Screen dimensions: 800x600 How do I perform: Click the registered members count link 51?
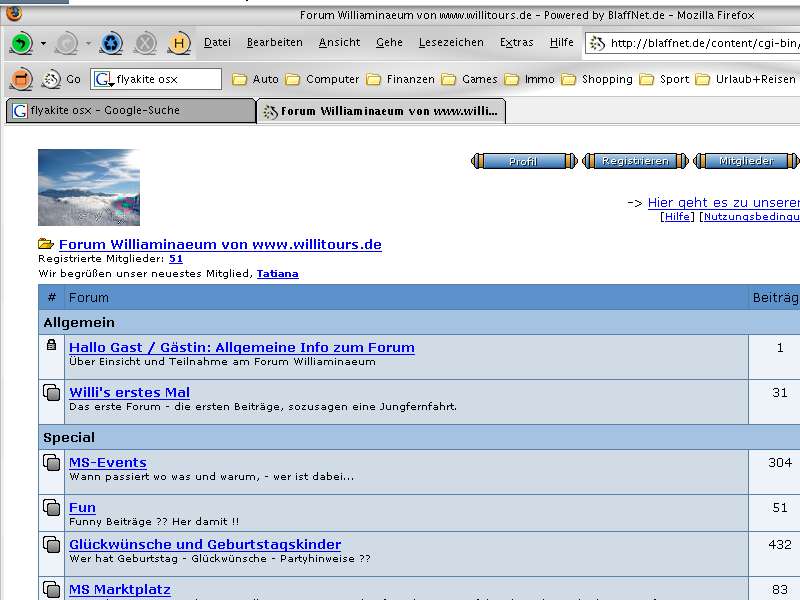[x=176, y=259]
